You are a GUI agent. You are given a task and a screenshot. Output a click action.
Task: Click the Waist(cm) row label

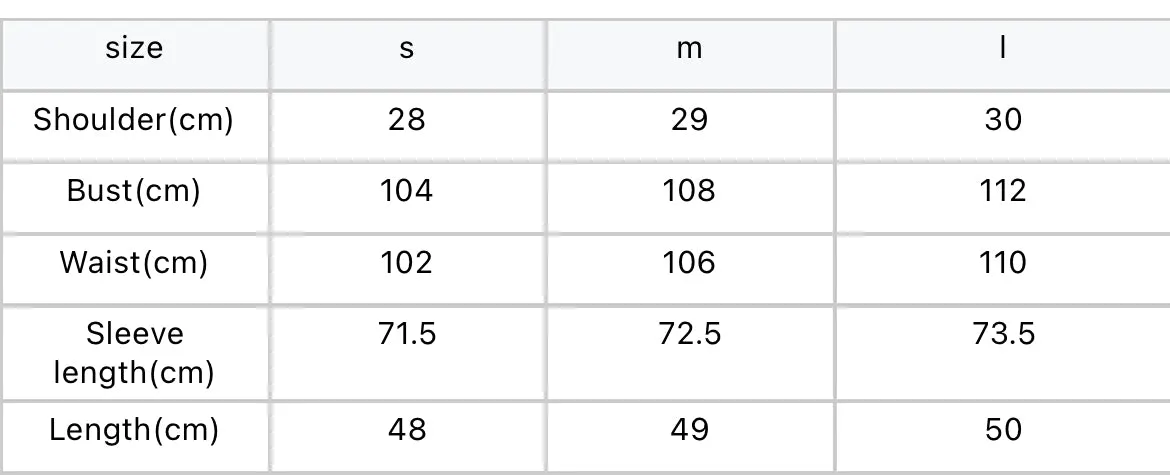(x=134, y=269)
